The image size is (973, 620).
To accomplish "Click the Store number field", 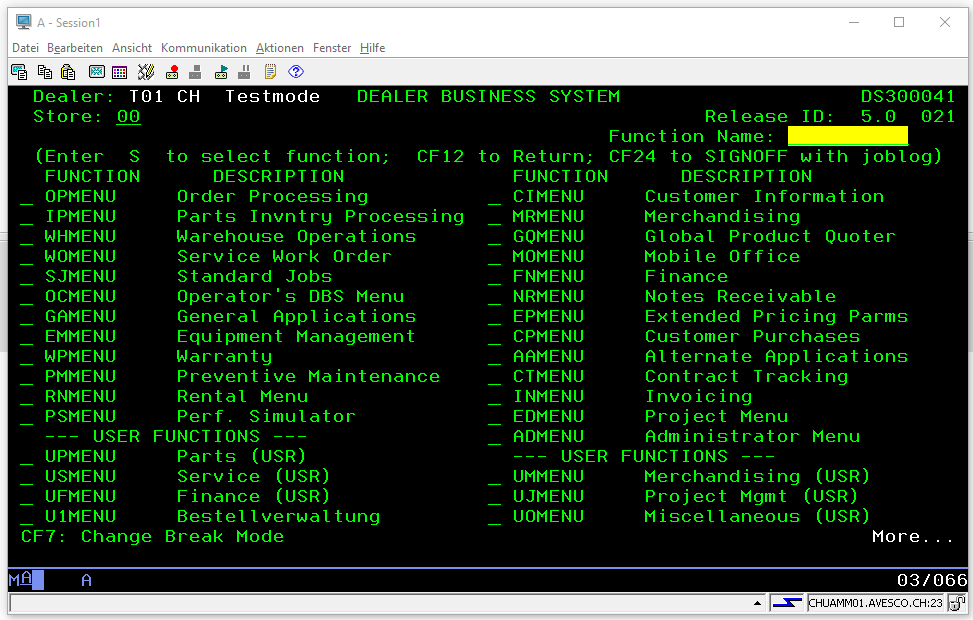I will 128,117.
